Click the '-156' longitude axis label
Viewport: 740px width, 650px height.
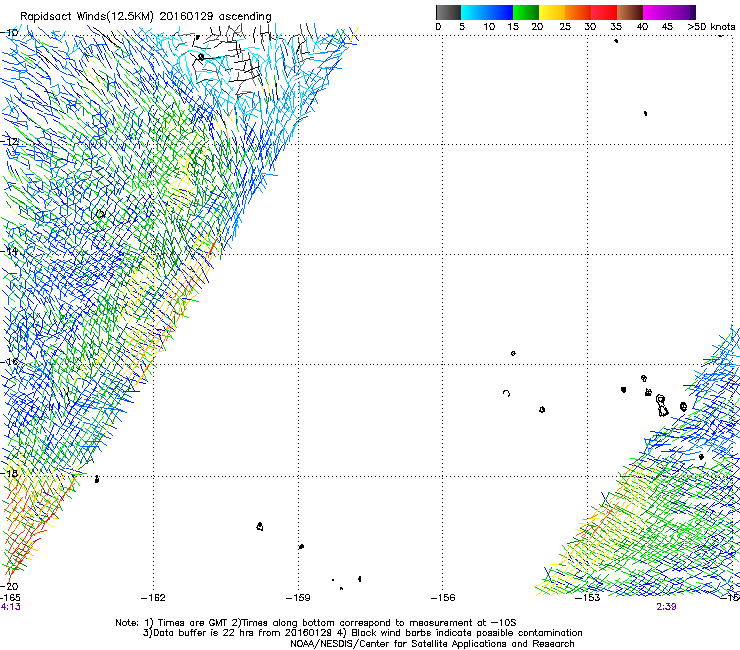tap(443, 598)
